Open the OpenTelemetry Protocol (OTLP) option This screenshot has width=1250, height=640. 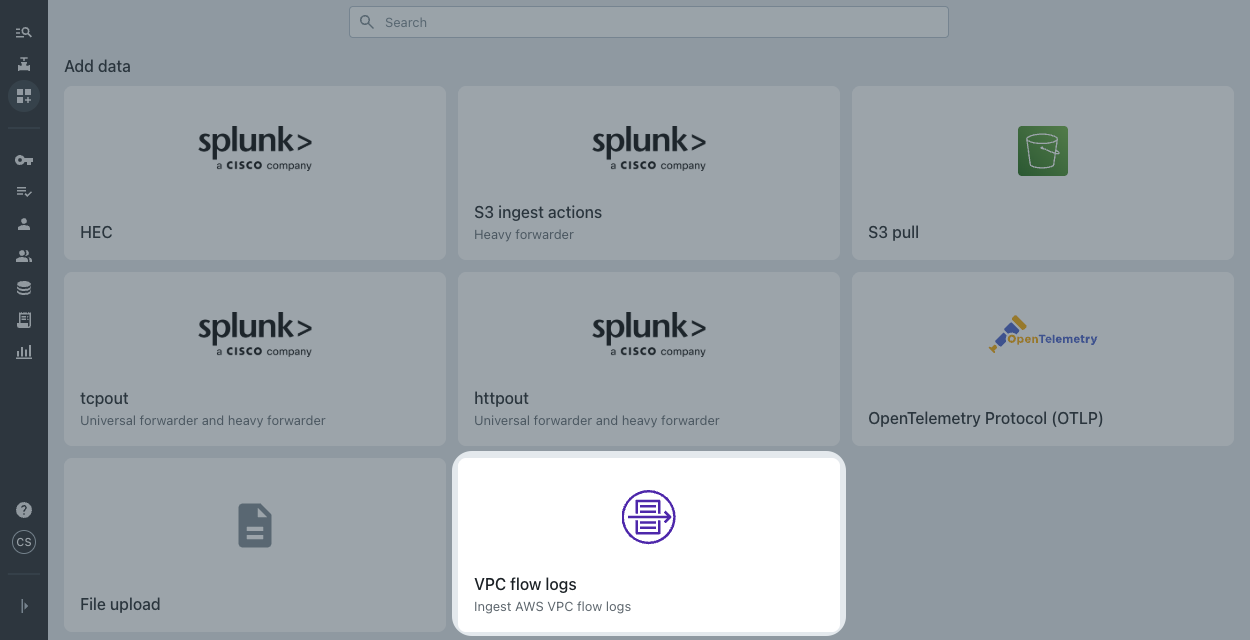click(1042, 358)
